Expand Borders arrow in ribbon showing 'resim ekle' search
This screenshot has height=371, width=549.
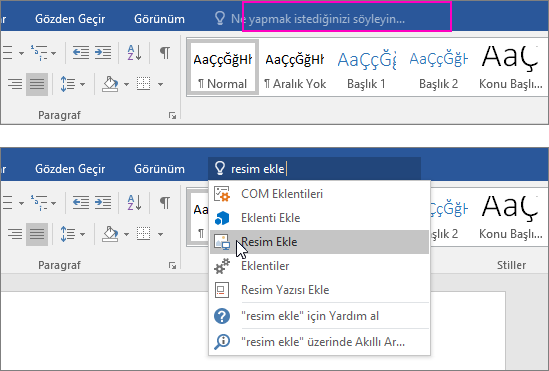[160, 234]
